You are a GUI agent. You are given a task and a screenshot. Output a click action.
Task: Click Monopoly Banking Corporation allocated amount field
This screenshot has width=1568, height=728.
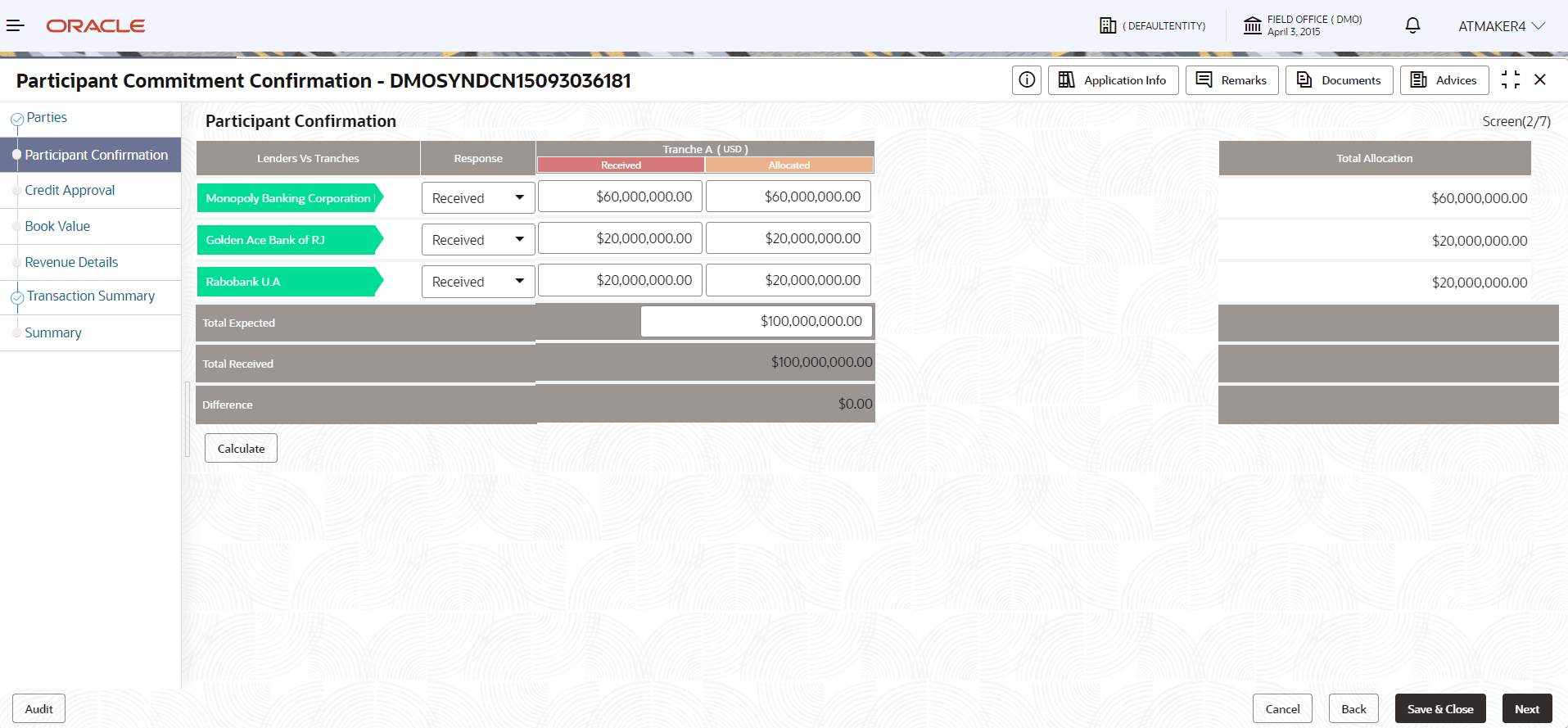click(x=789, y=197)
